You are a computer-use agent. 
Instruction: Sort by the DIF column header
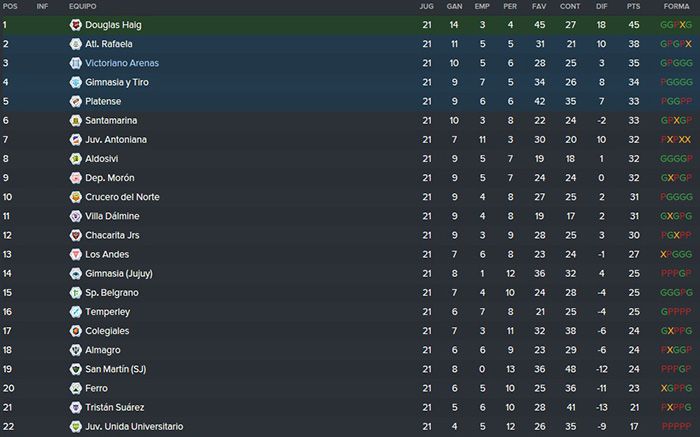(601, 6)
